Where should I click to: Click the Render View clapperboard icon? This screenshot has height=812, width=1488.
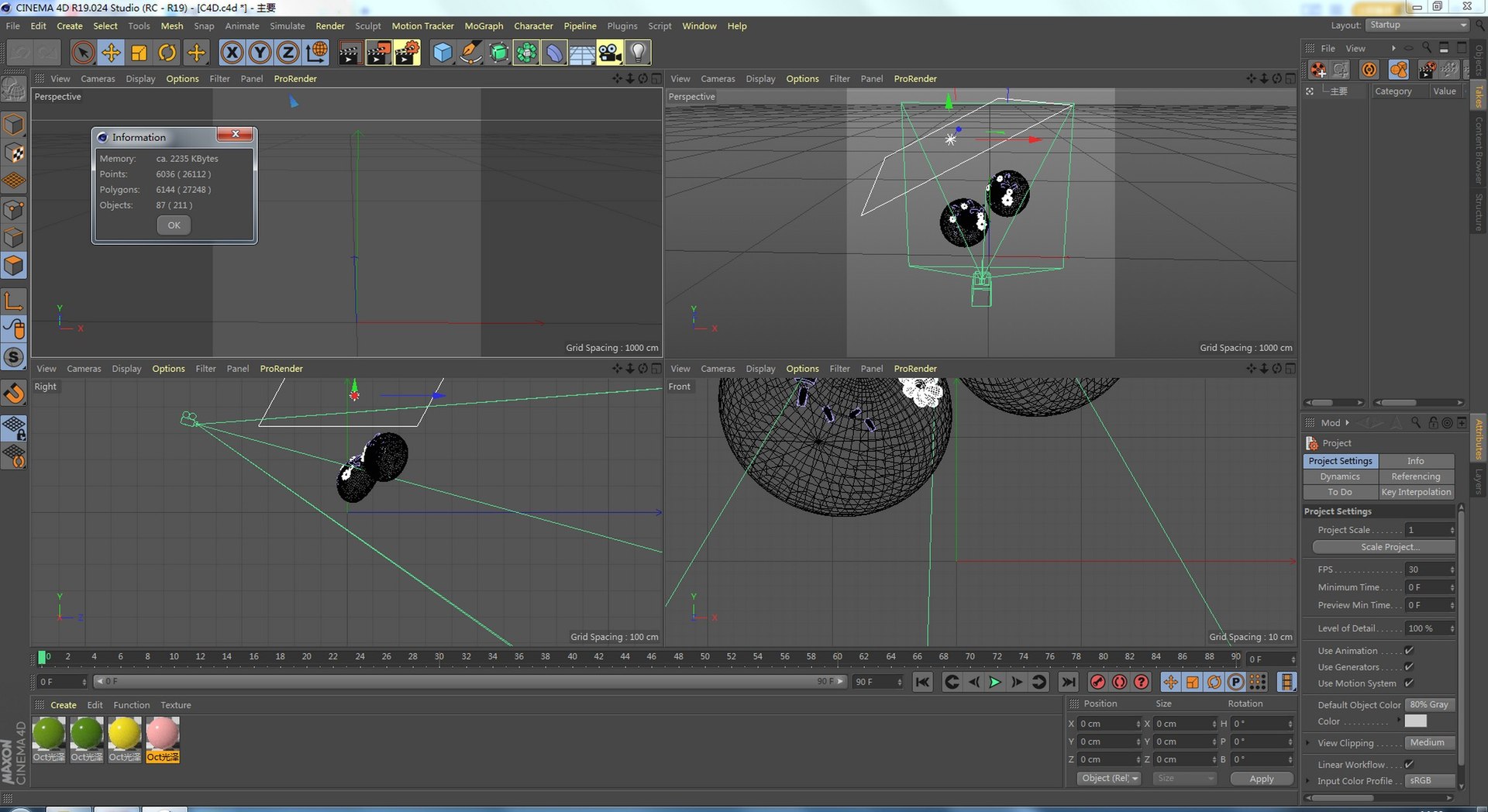(349, 53)
